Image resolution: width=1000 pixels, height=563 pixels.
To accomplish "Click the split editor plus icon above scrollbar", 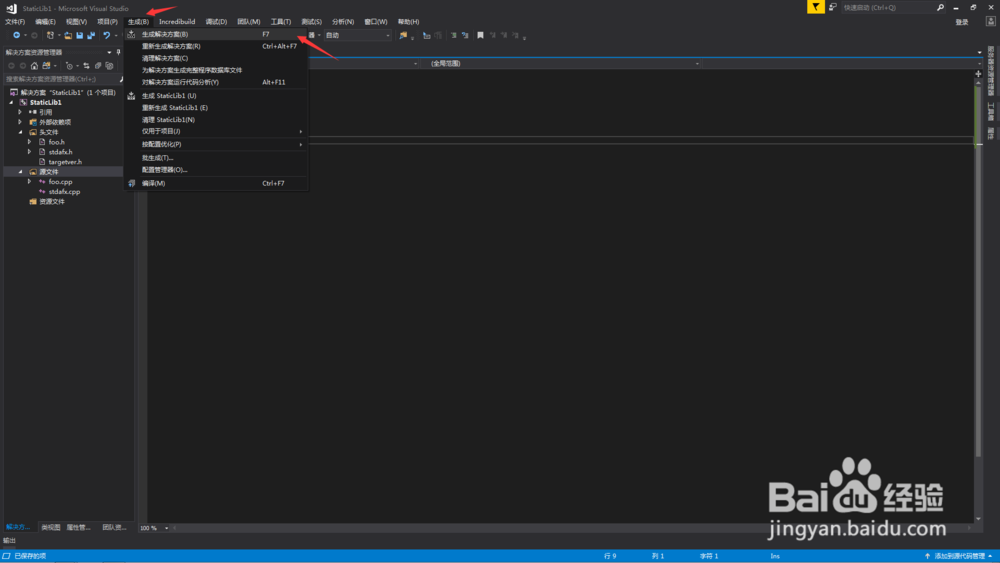I will click(x=978, y=74).
